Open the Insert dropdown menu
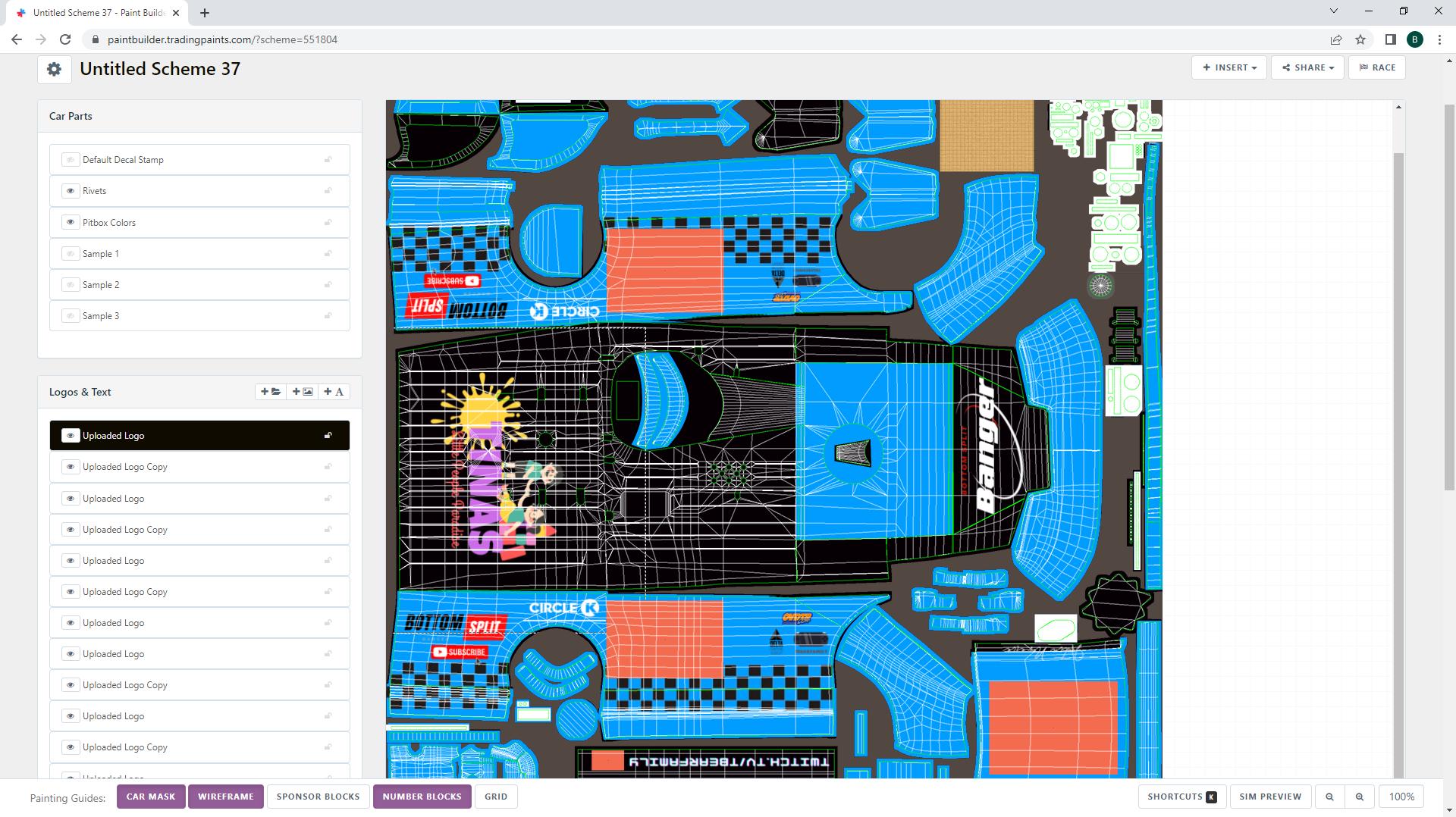1456x817 pixels. (1228, 67)
